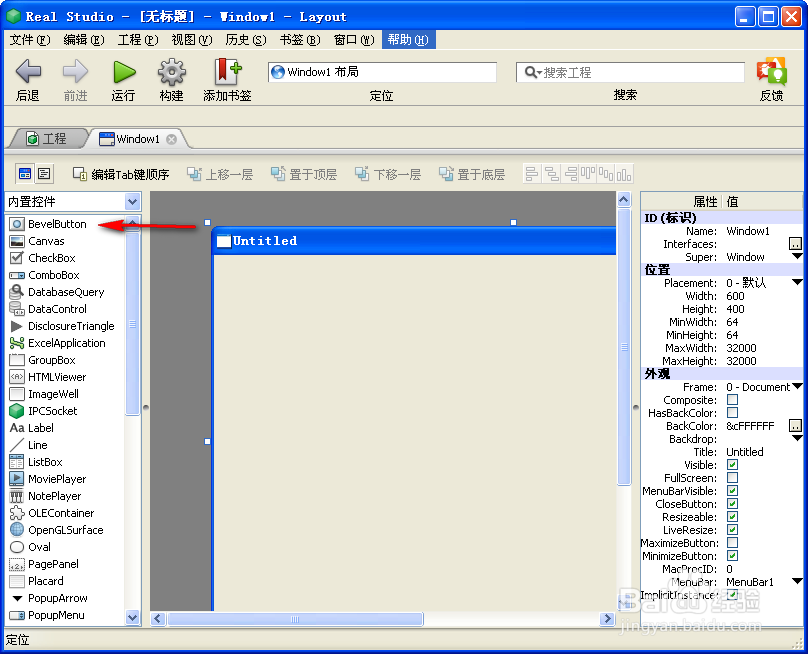Select the ExcelApplication control
The image size is (808, 654).
click(66, 343)
